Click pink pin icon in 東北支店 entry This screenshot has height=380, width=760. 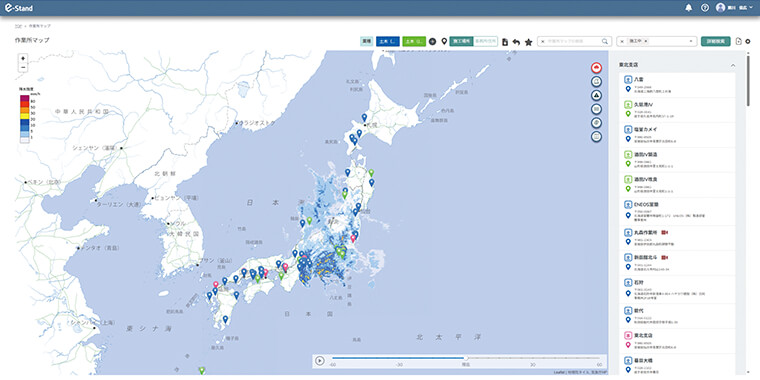pyautogui.click(x=628, y=345)
